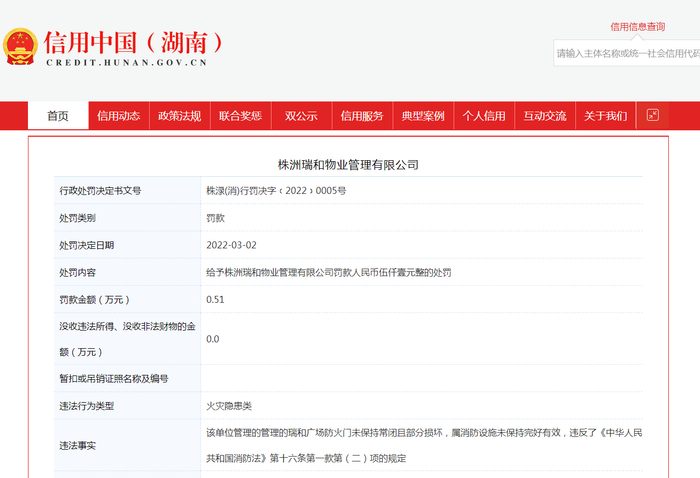Click violation facts text about 瑞和广场防火门
The image size is (700, 478).
pos(424,432)
